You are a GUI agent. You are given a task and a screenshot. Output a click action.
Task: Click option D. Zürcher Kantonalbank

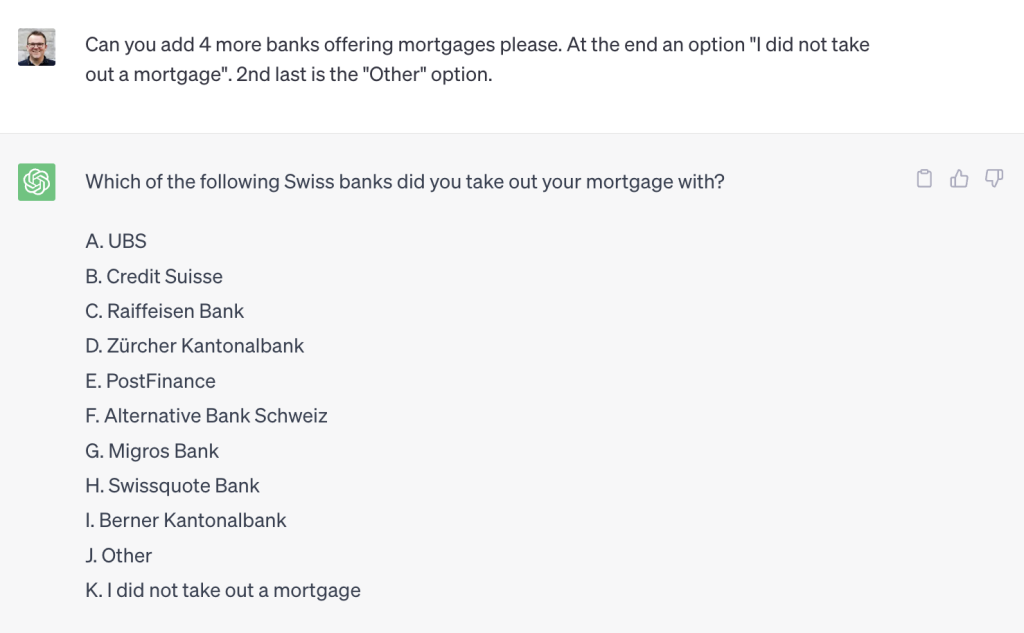[x=194, y=346]
